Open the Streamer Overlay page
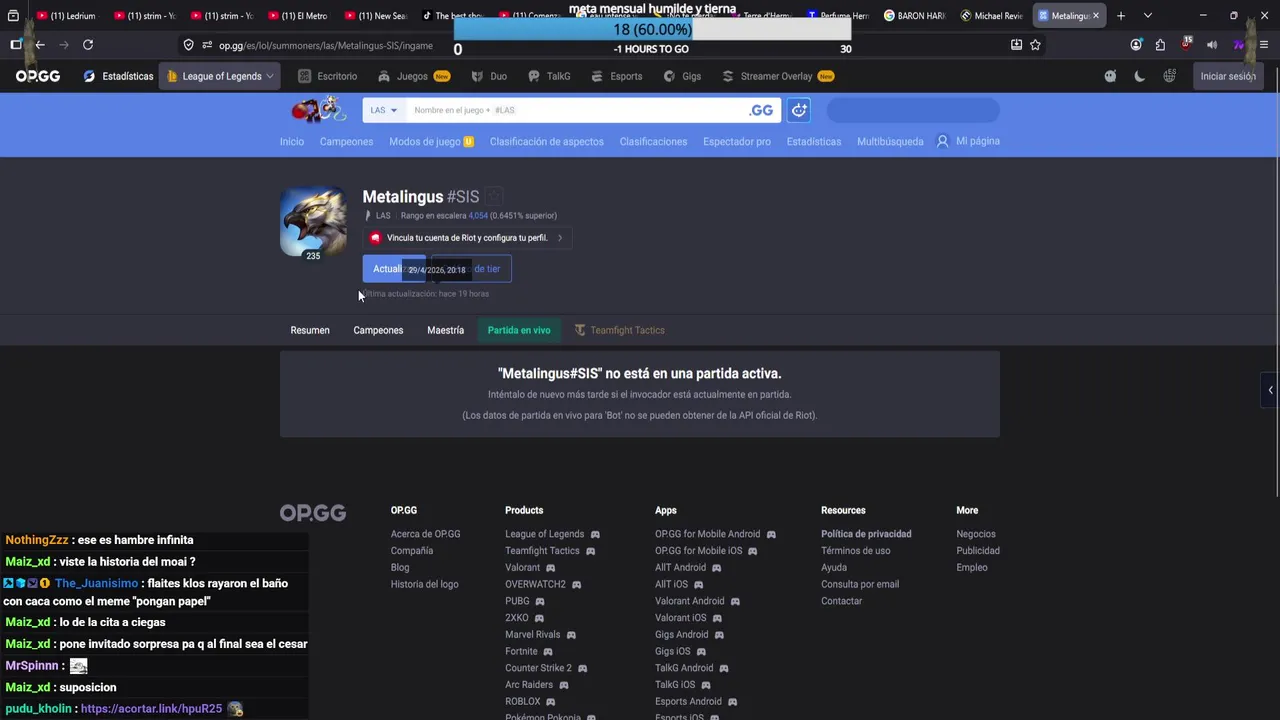The height and width of the screenshot is (720, 1280). coord(777,76)
